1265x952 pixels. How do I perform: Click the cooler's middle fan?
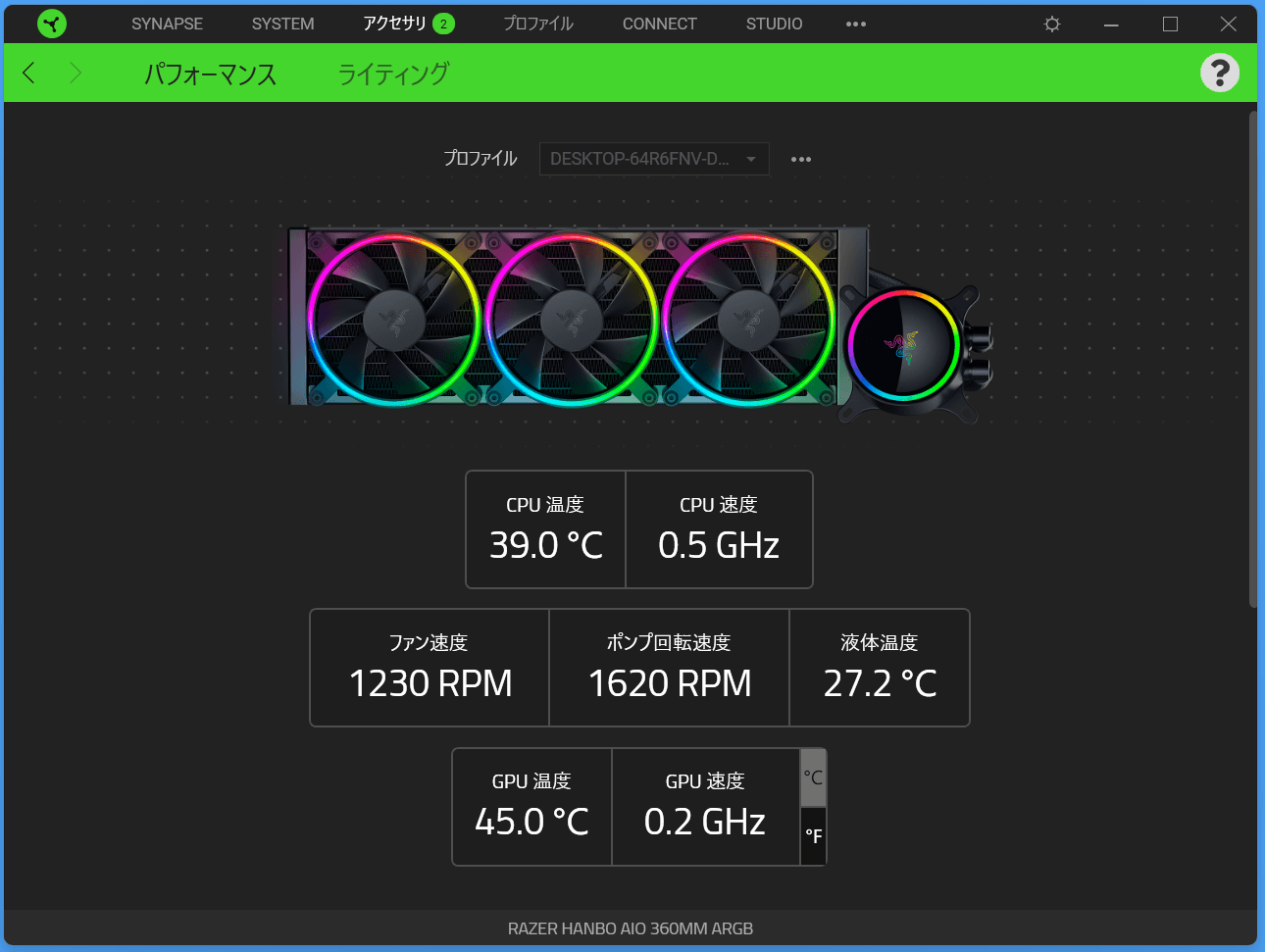(572, 319)
